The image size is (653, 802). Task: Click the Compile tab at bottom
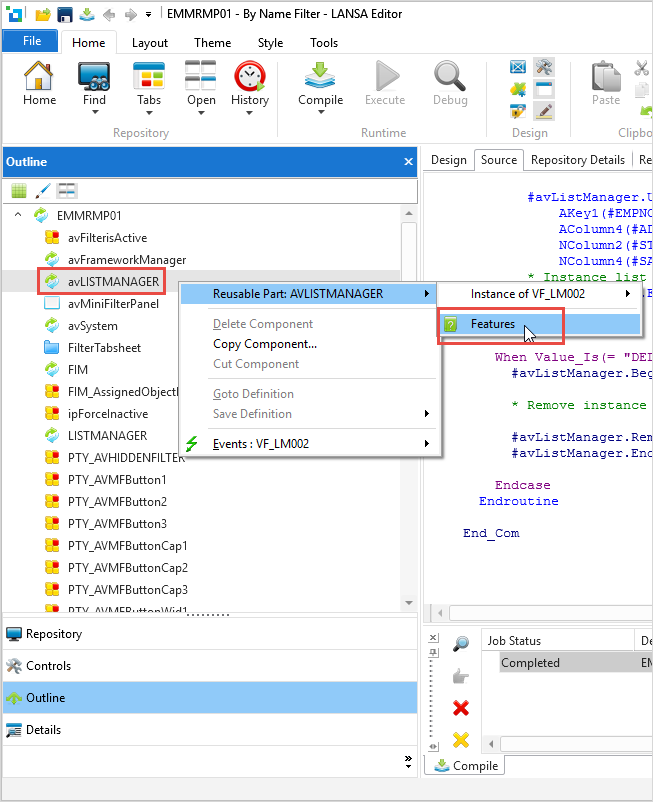click(465, 766)
